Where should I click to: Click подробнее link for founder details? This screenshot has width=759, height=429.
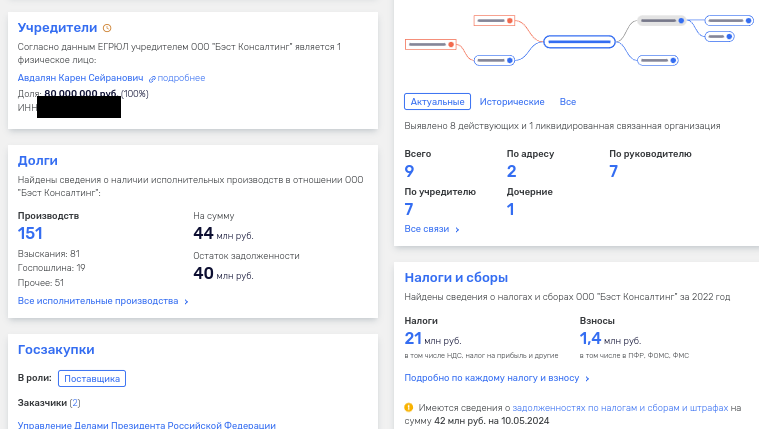pos(181,78)
